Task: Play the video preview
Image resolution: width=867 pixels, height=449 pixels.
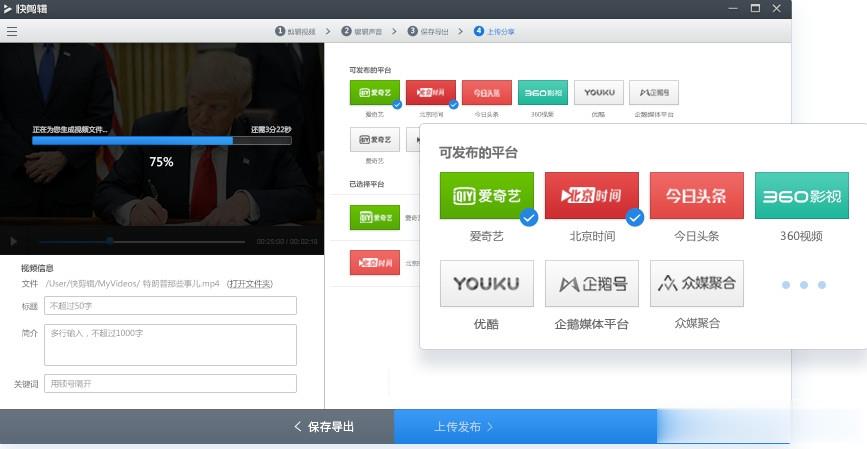Action: [x=13, y=242]
